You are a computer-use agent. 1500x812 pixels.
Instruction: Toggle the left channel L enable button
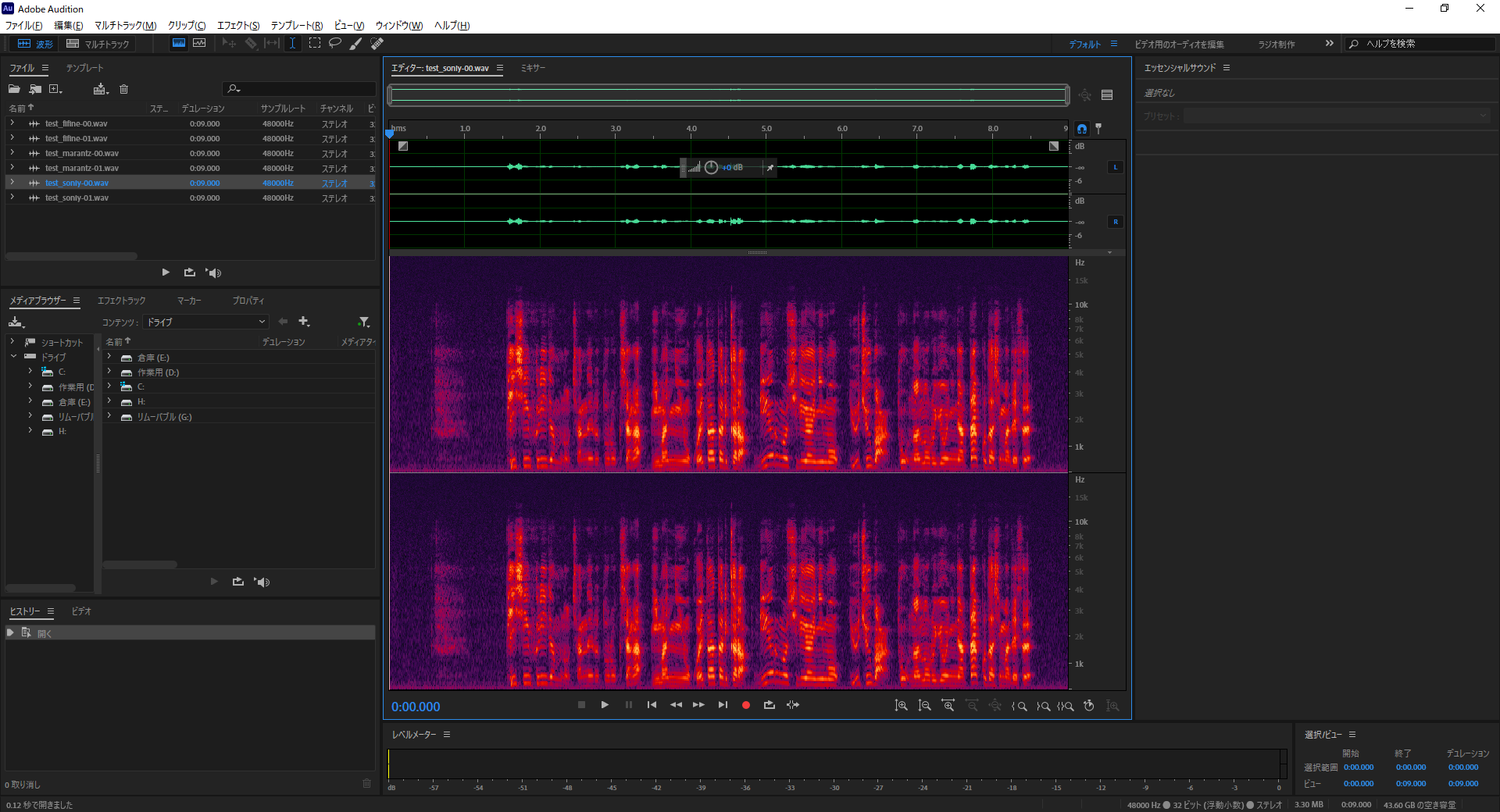click(x=1115, y=167)
